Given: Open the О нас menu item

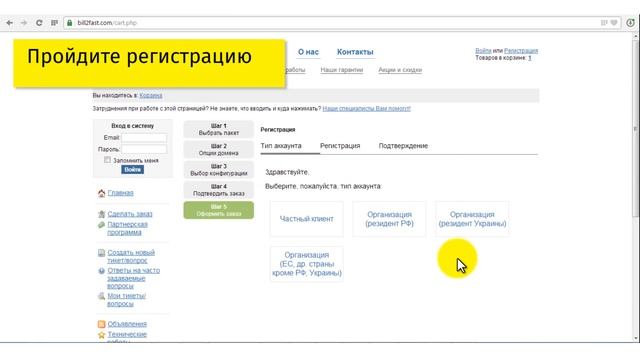Looking at the screenshot, I should (308, 52).
